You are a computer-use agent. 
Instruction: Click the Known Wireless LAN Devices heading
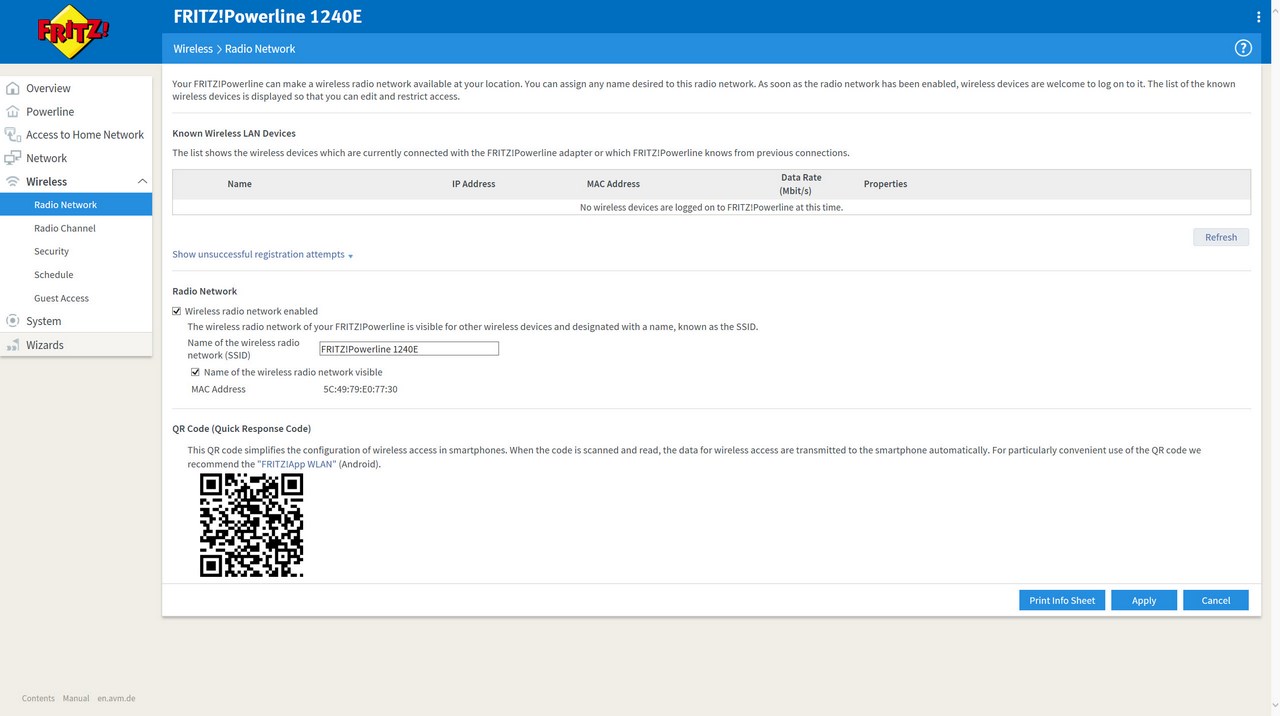pos(234,133)
